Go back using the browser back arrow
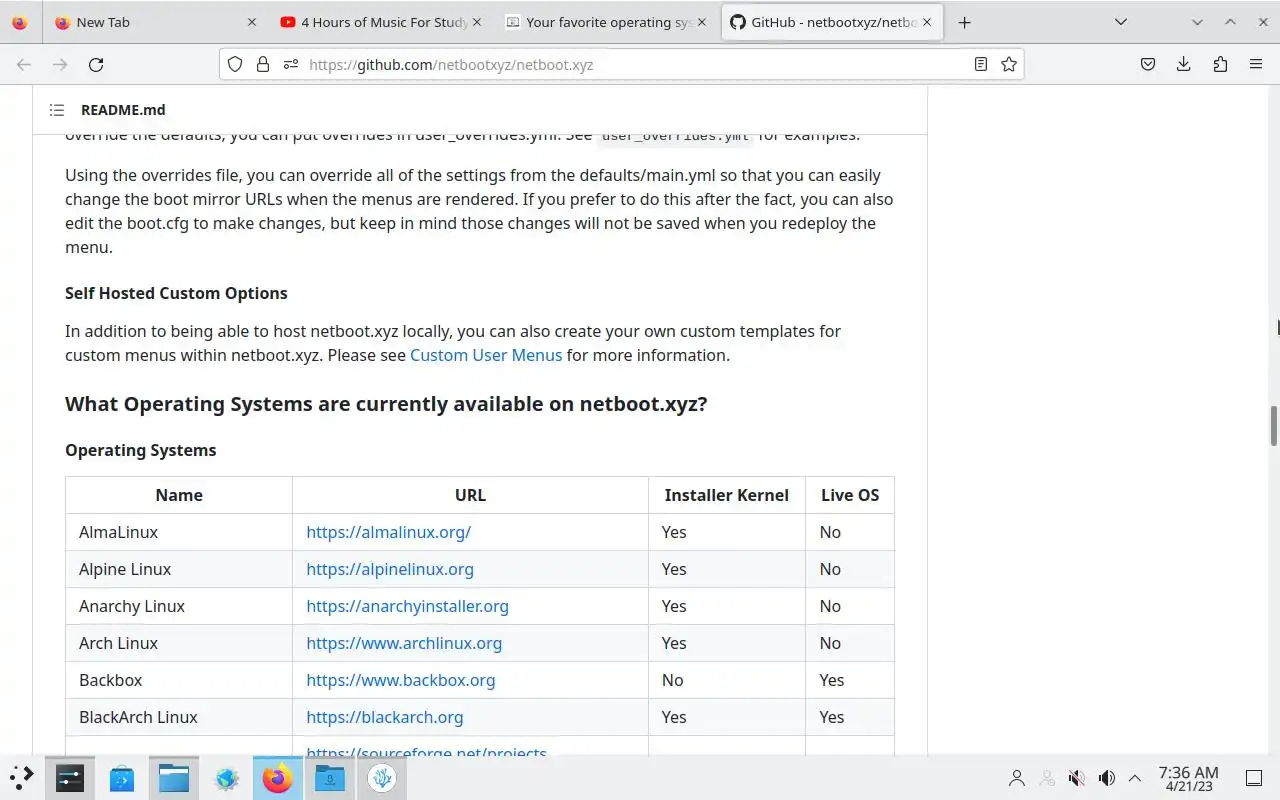Viewport: 1280px width, 800px height. click(24, 64)
